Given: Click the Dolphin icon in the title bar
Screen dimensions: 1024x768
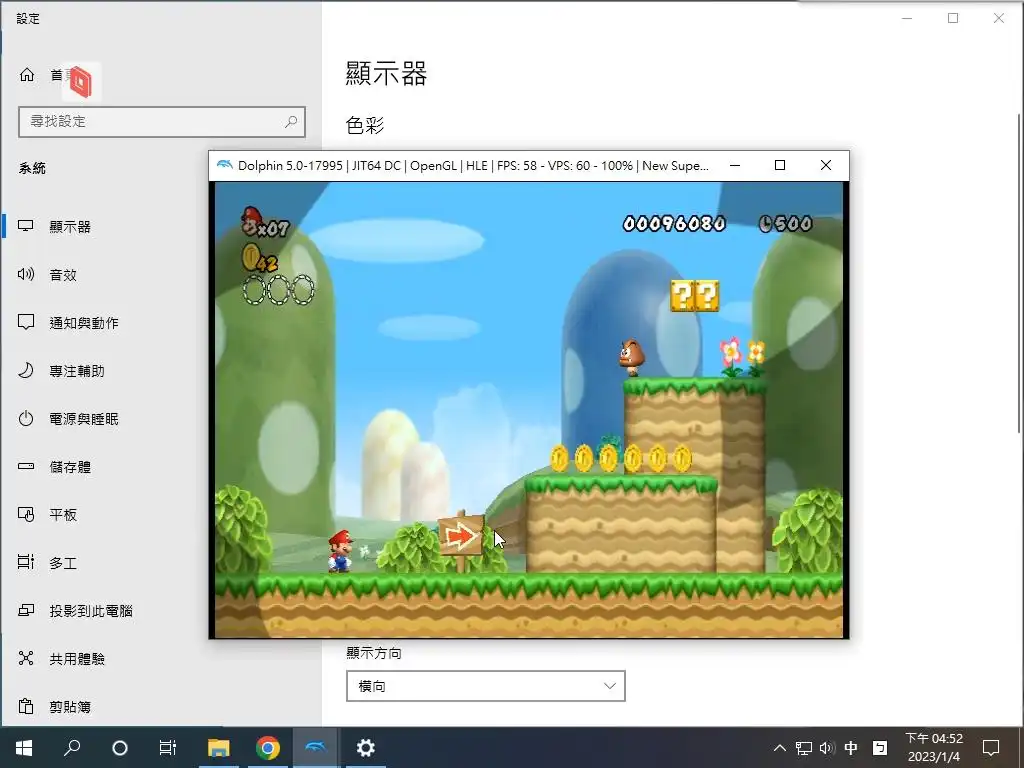Looking at the screenshot, I should (224, 165).
